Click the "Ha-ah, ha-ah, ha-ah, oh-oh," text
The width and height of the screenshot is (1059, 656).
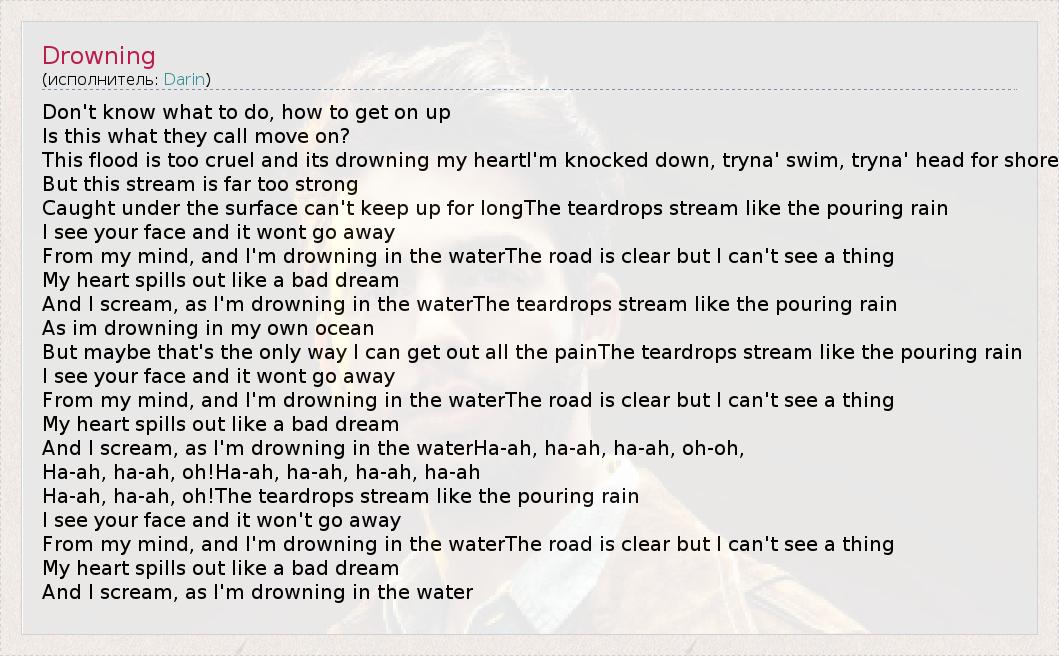pos(609,448)
